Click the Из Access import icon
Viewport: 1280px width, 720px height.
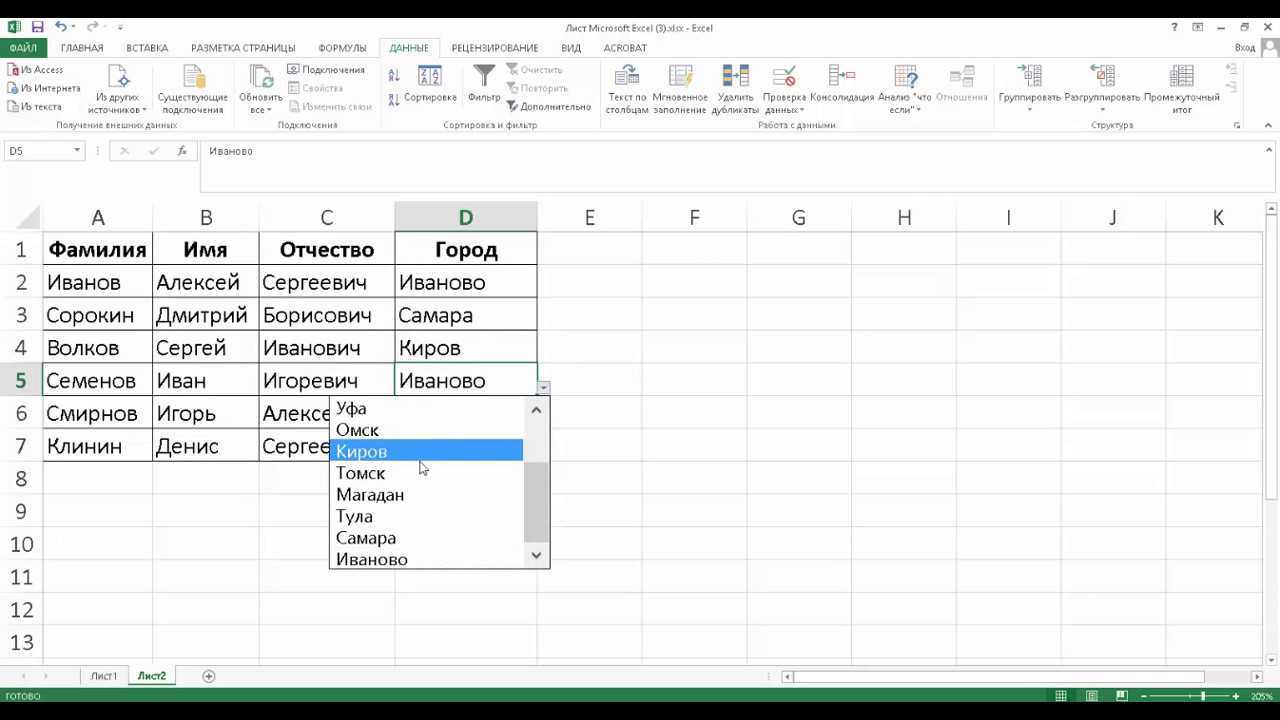[12, 70]
